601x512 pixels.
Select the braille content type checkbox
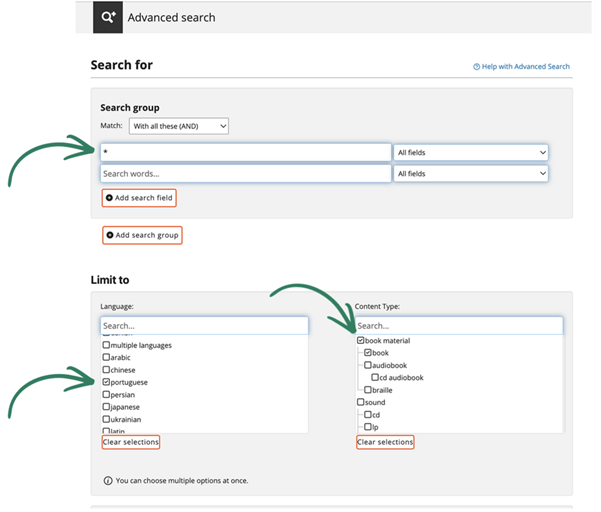point(368,390)
